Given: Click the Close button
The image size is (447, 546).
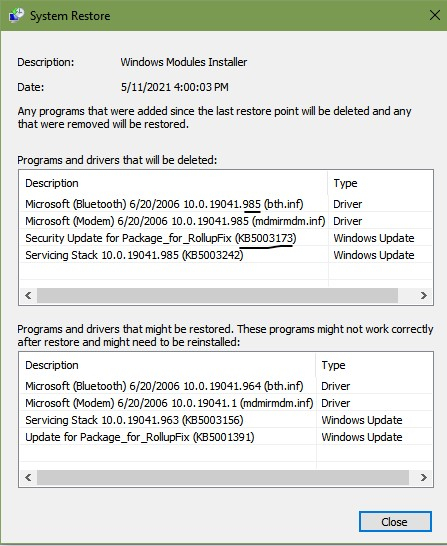Looking at the screenshot, I should pyautogui.click(x=395, y=522).
